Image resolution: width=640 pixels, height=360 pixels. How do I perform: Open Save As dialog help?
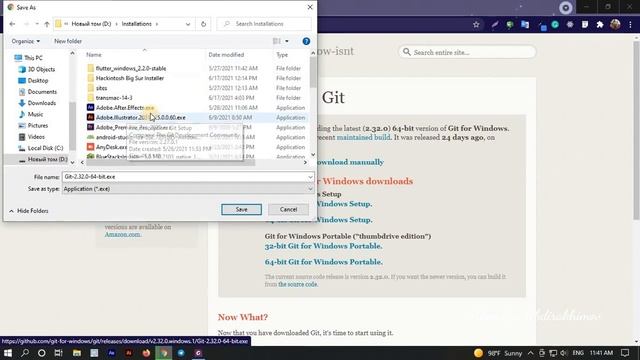tap(306, 41)
